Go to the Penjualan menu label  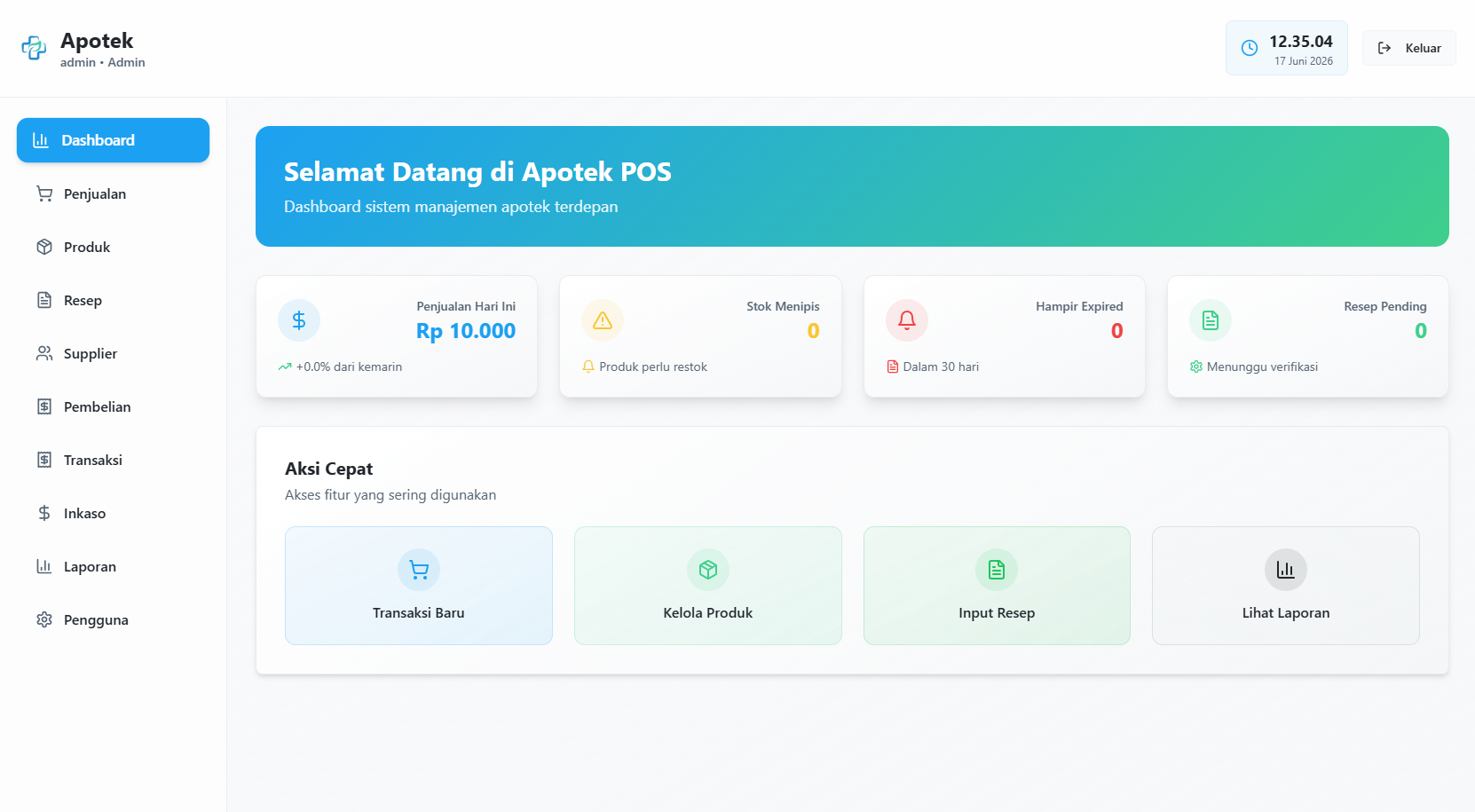click(95, 193)
